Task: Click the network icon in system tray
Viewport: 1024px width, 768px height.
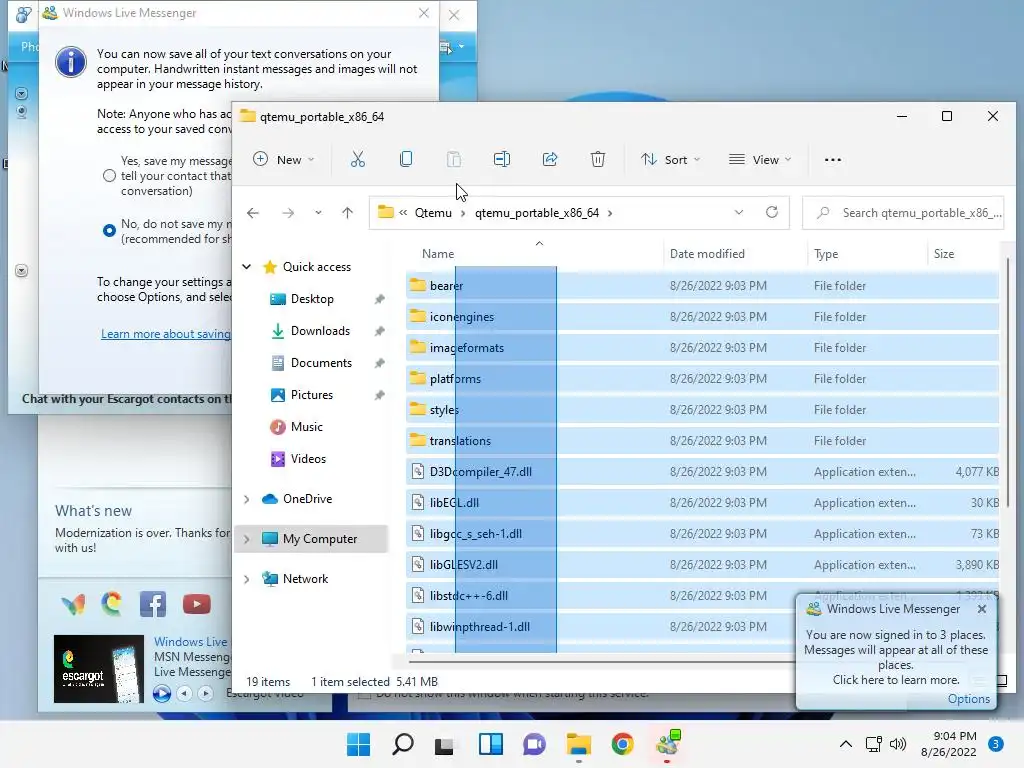Action: click(873, 744)
